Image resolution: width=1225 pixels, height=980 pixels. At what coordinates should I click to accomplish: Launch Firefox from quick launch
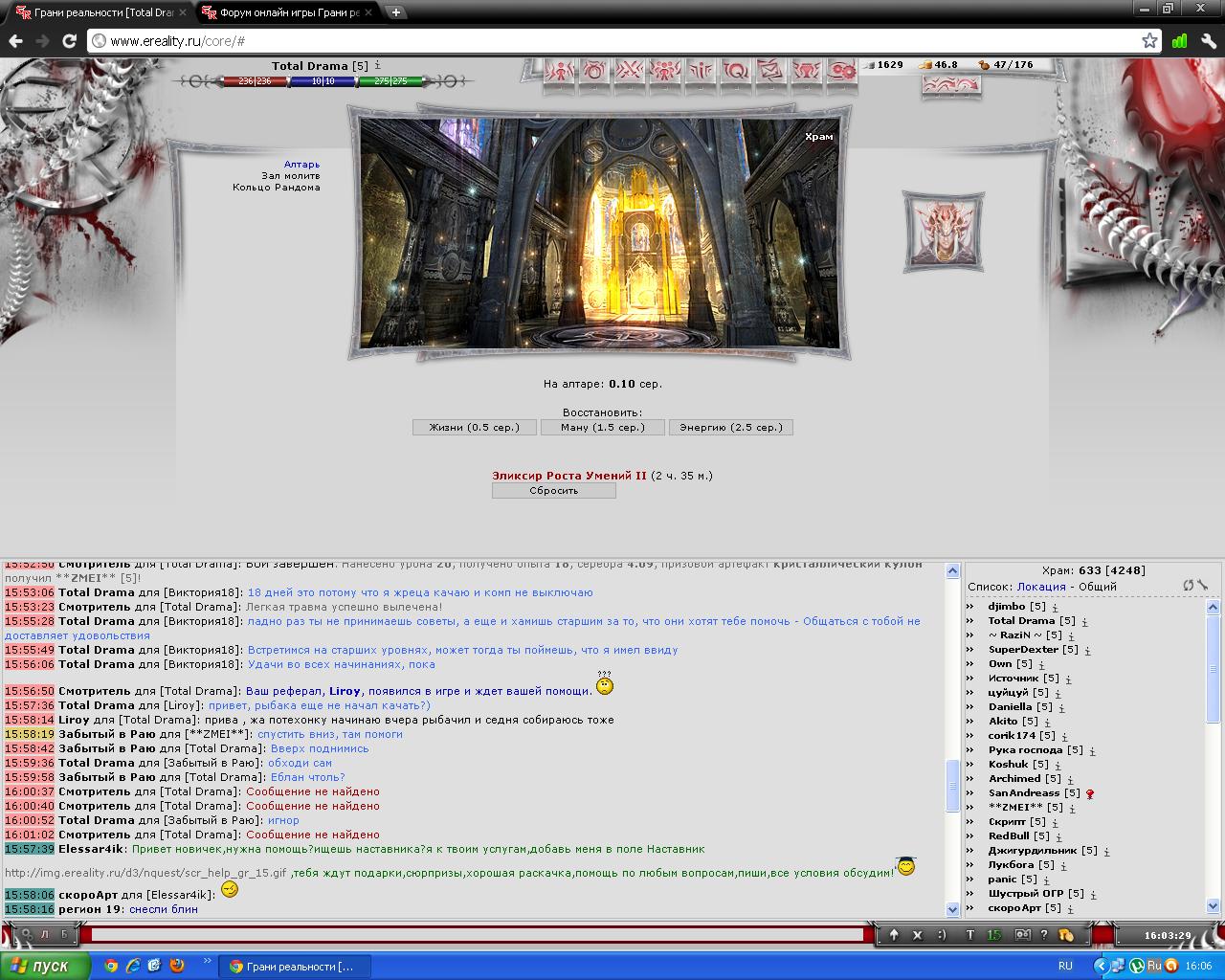tap(177, 966)
